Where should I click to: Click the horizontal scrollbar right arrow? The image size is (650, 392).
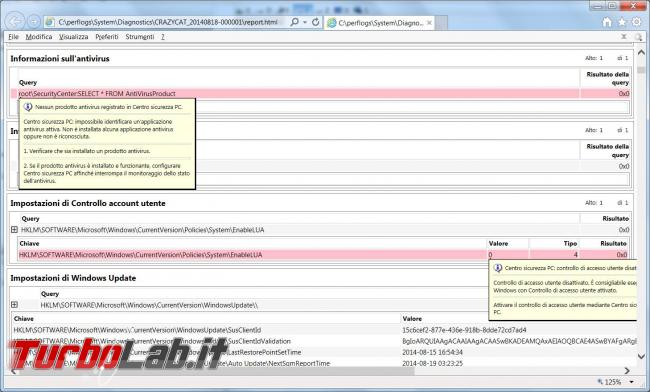coord(627,370)
